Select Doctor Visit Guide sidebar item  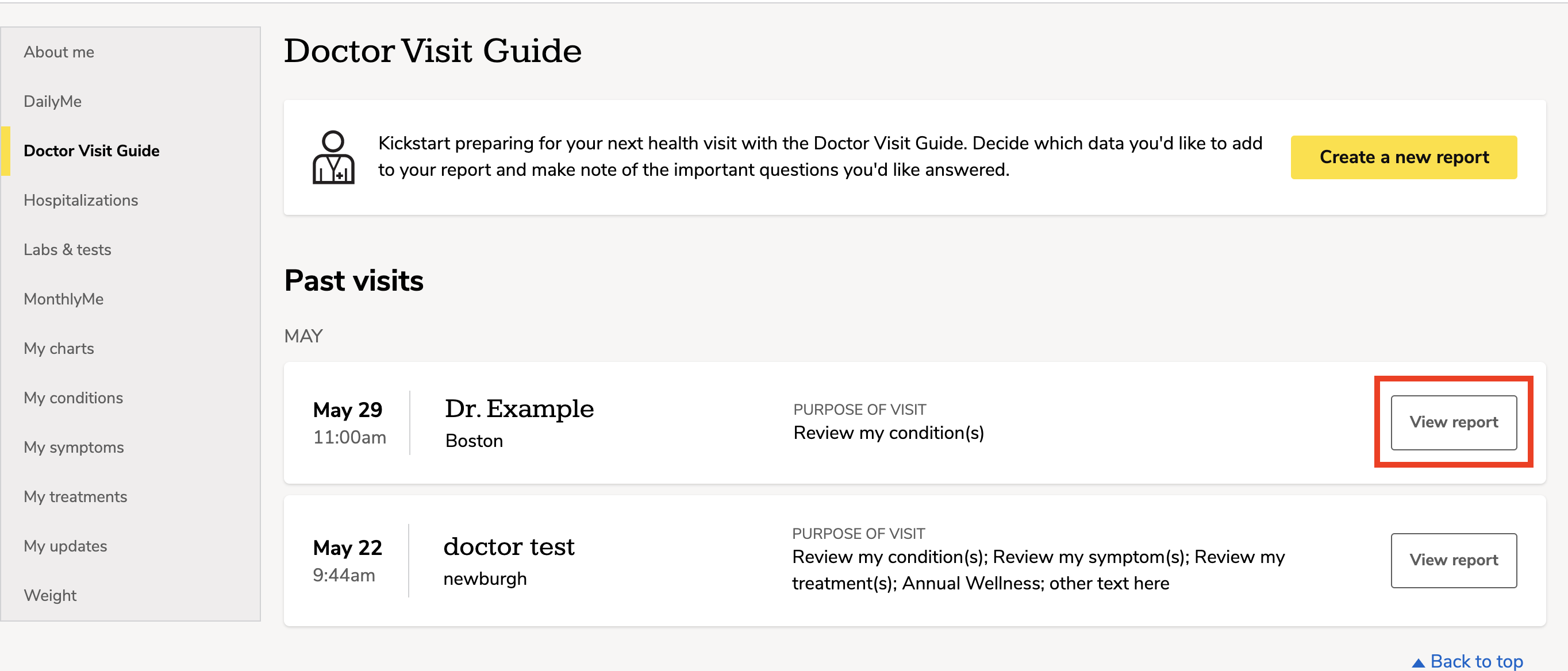pyautogui.click(x=91, y=151)
